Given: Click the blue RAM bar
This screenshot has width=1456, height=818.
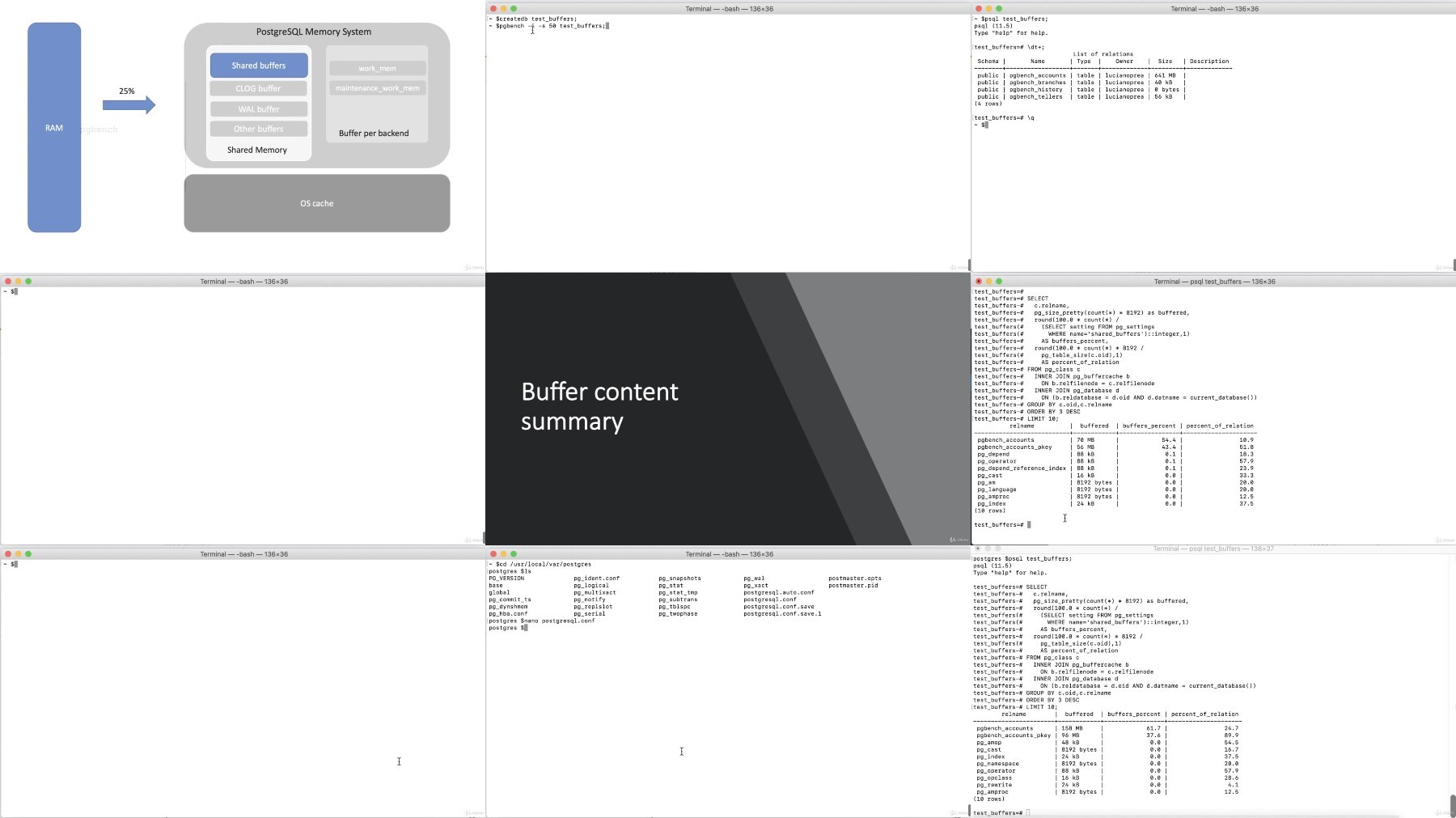Looking at the screenshot, I should tap(54, 128).
